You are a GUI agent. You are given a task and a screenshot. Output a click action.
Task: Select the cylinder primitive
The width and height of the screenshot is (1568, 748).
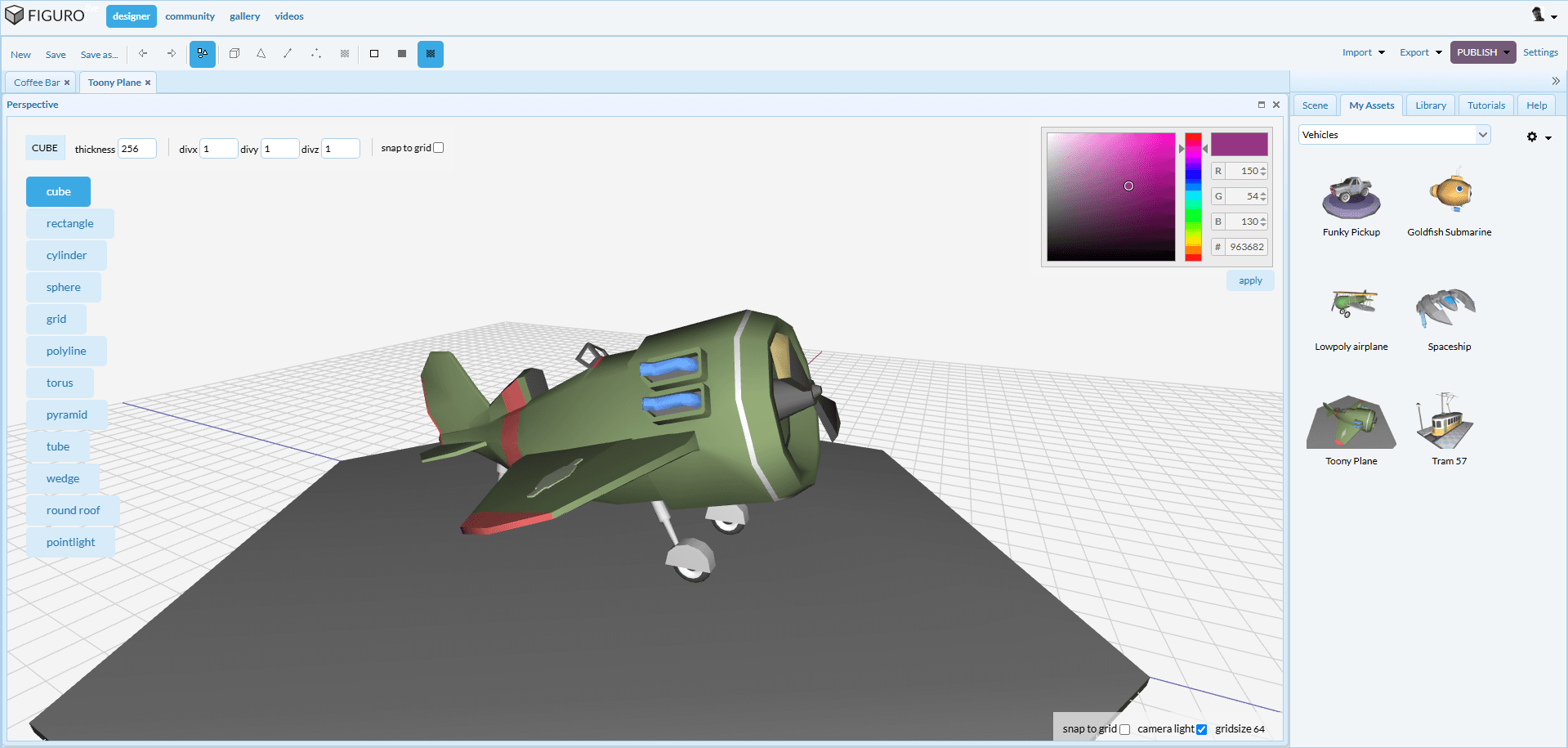[66, 255]
